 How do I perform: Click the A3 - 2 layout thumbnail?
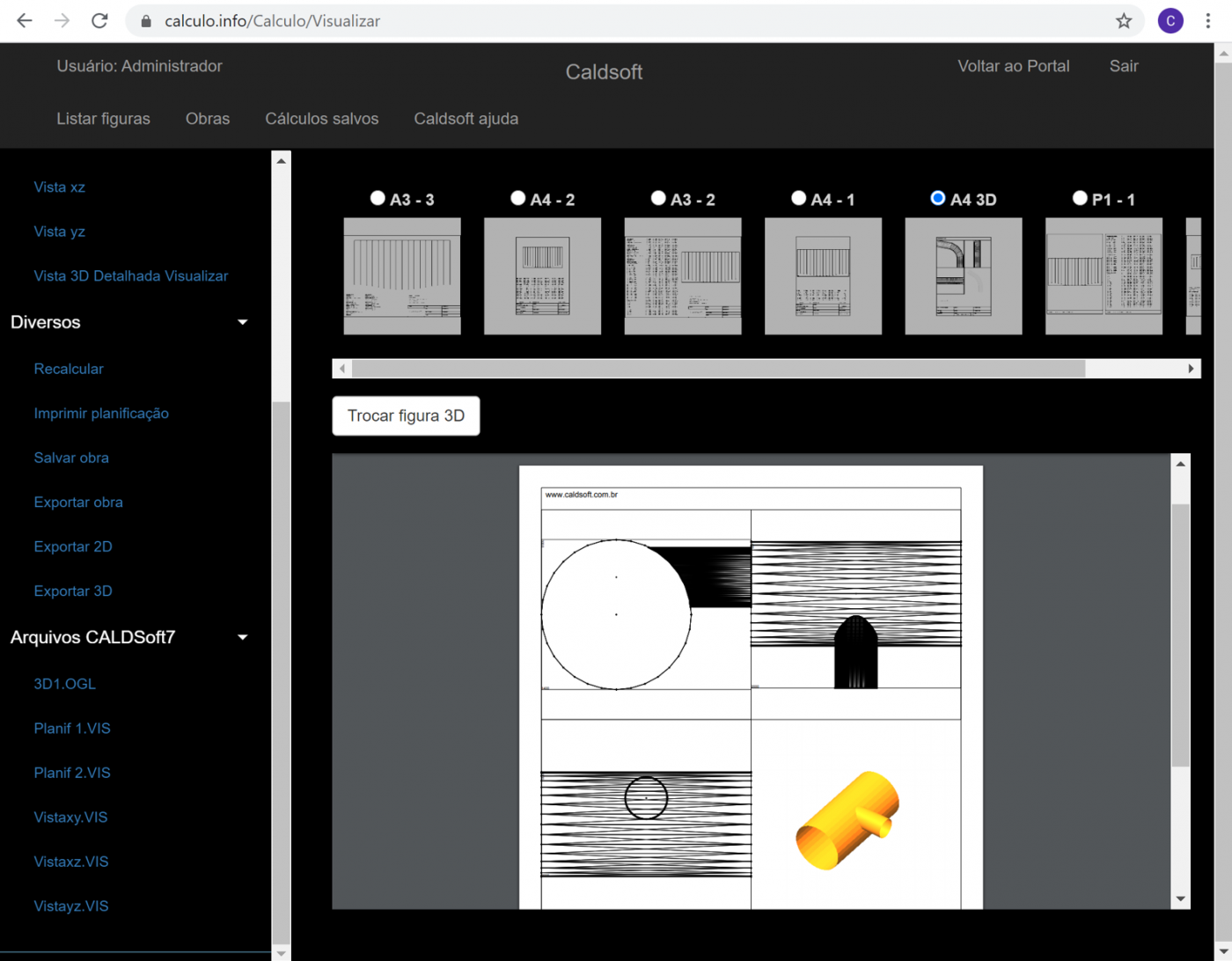(x=683, y=276)
